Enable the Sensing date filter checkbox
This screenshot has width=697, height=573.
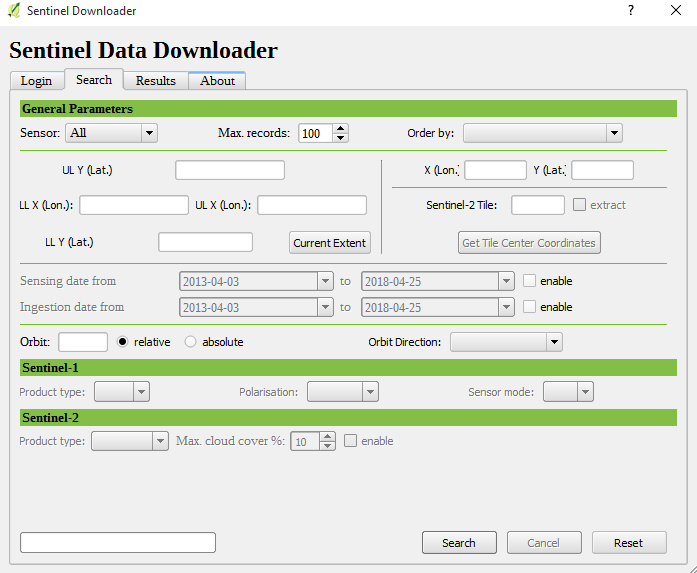coord(530,281)
